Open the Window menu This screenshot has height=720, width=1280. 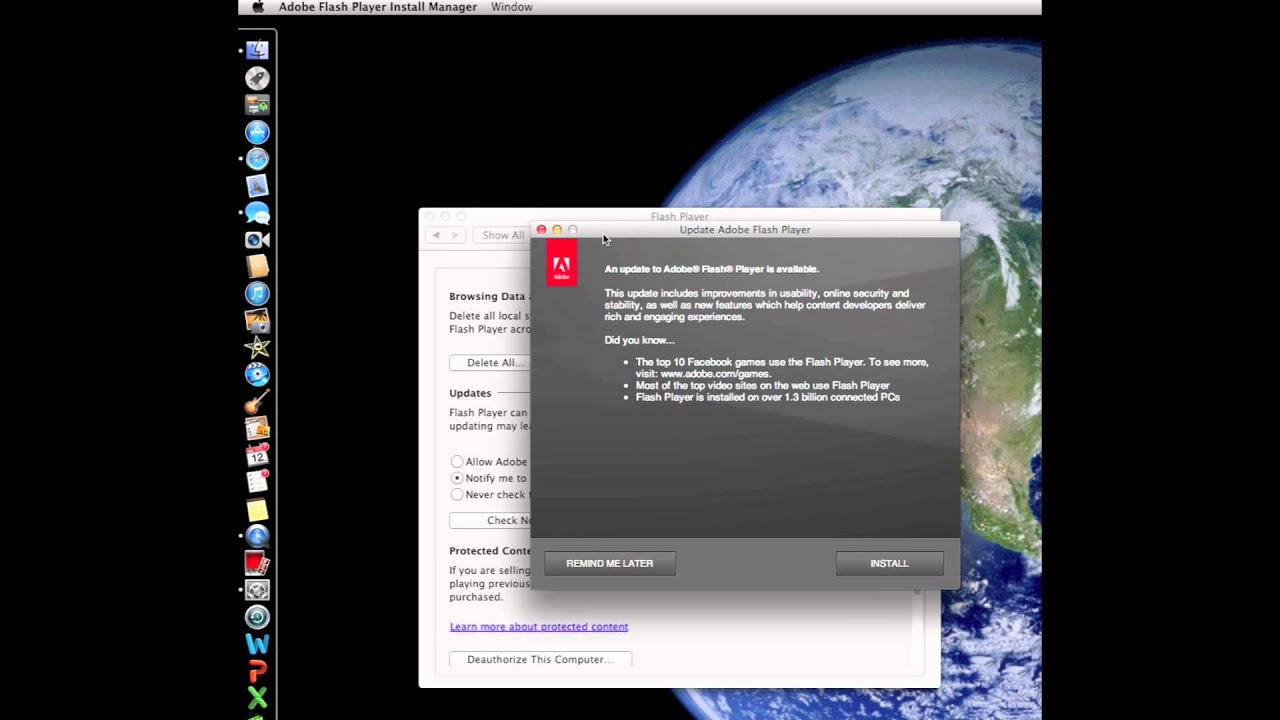pyautogui.click(x=511, y=7)
